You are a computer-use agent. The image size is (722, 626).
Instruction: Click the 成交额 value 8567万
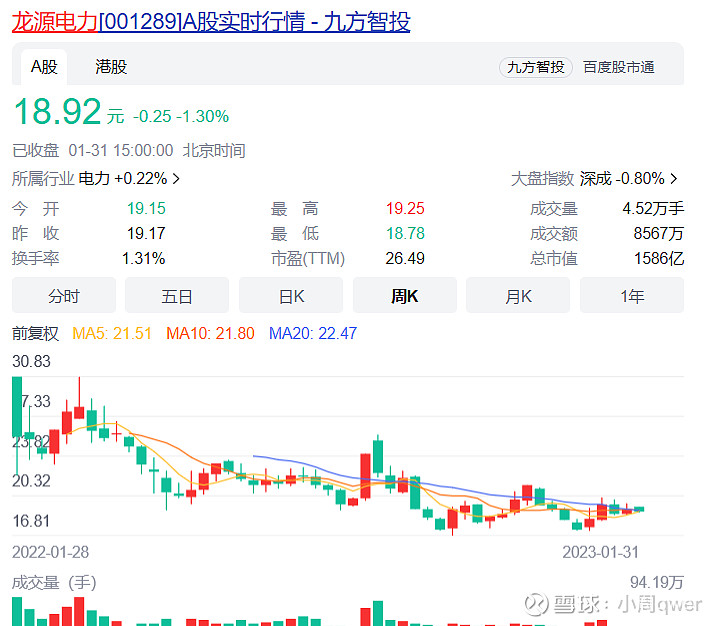(658, 233)
